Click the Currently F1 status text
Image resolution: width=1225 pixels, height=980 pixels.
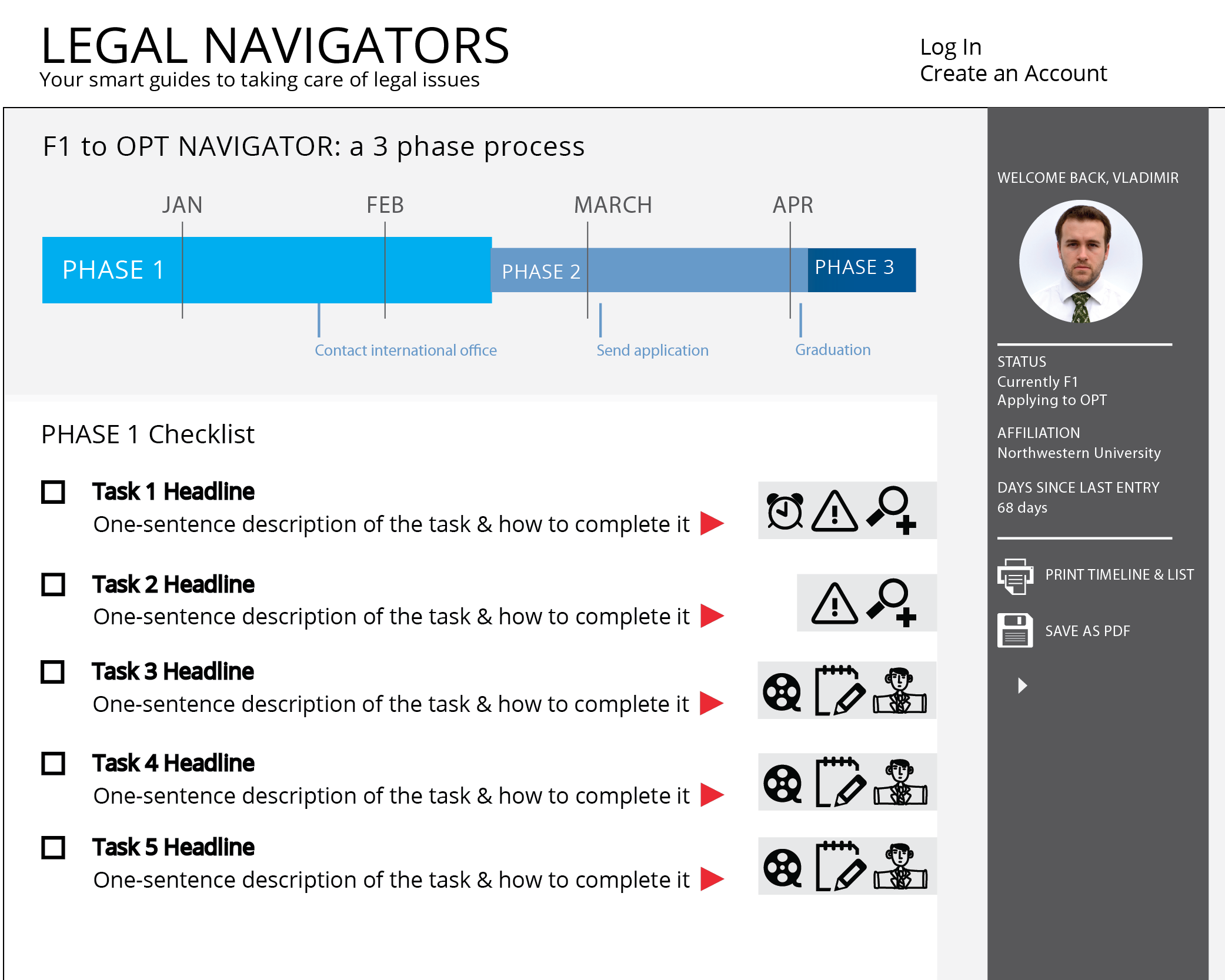click(1037, 382)
